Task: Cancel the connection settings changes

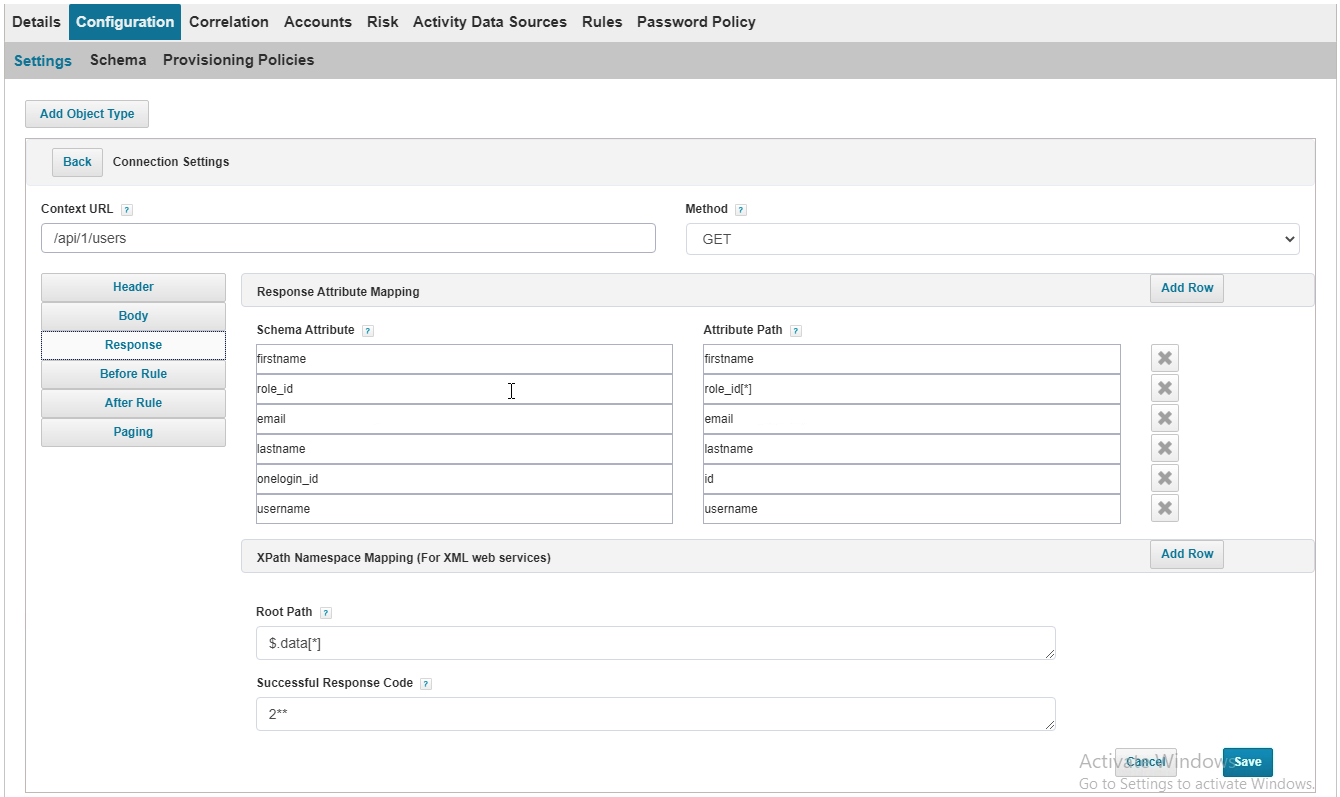Action: pyautogui.click(x=1146, y=762)
